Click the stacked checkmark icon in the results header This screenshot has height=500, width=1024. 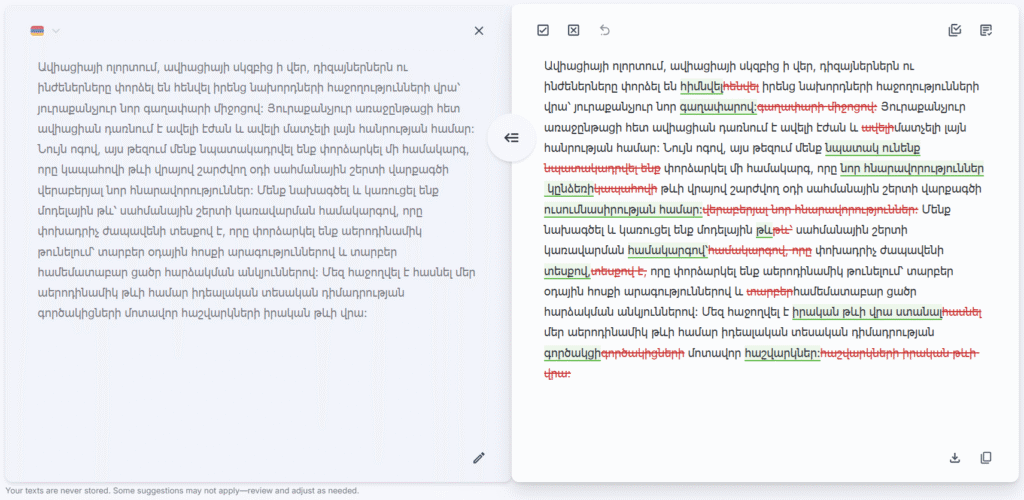click(x=954, y=31)
